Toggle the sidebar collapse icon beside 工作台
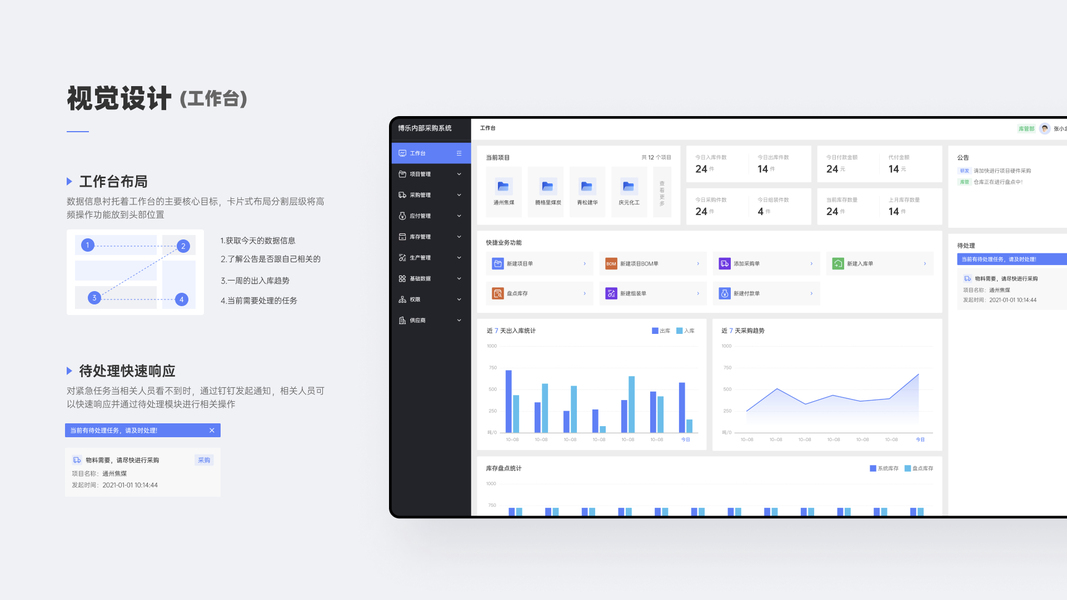 [x=459, y=153]
